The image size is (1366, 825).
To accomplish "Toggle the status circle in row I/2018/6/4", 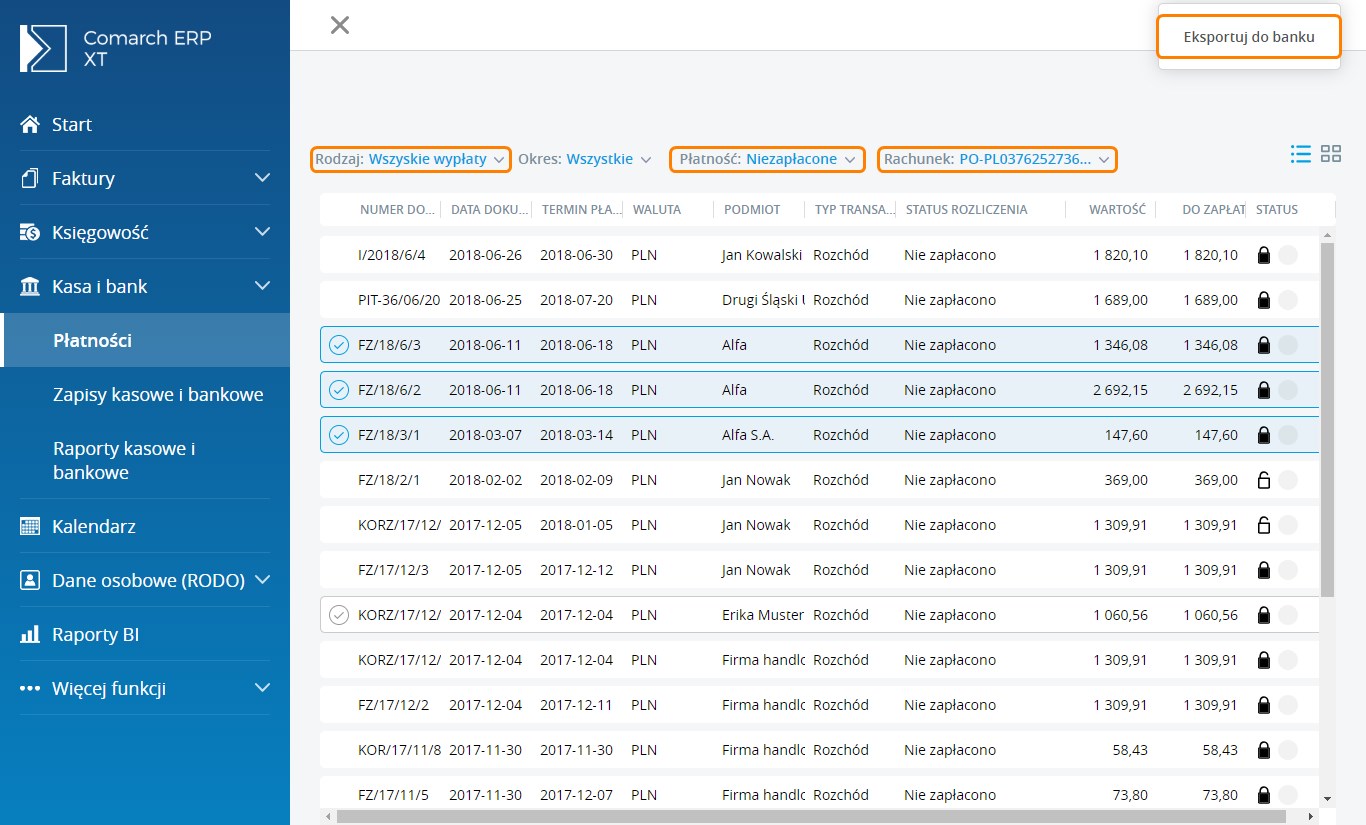I will [1288, 255].
